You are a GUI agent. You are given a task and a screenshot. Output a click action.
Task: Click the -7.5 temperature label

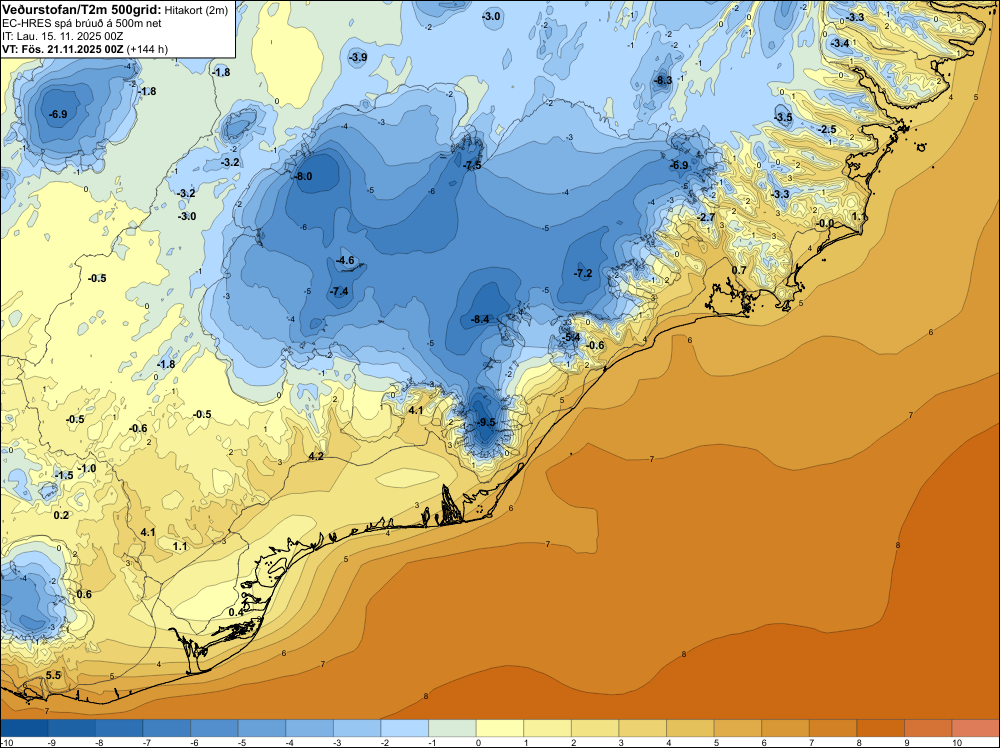pyautogui.click(x=472, y=165)
